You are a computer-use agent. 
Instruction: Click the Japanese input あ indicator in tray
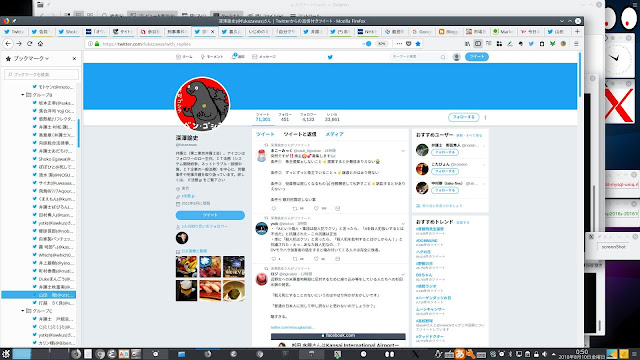[460, 353]
